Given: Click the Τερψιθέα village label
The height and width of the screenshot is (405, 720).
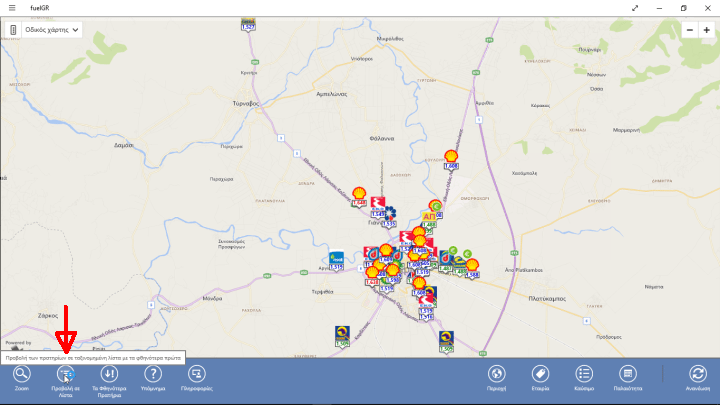Looking at the screenshot, I should pyautogui.click(x=322, y=292).
